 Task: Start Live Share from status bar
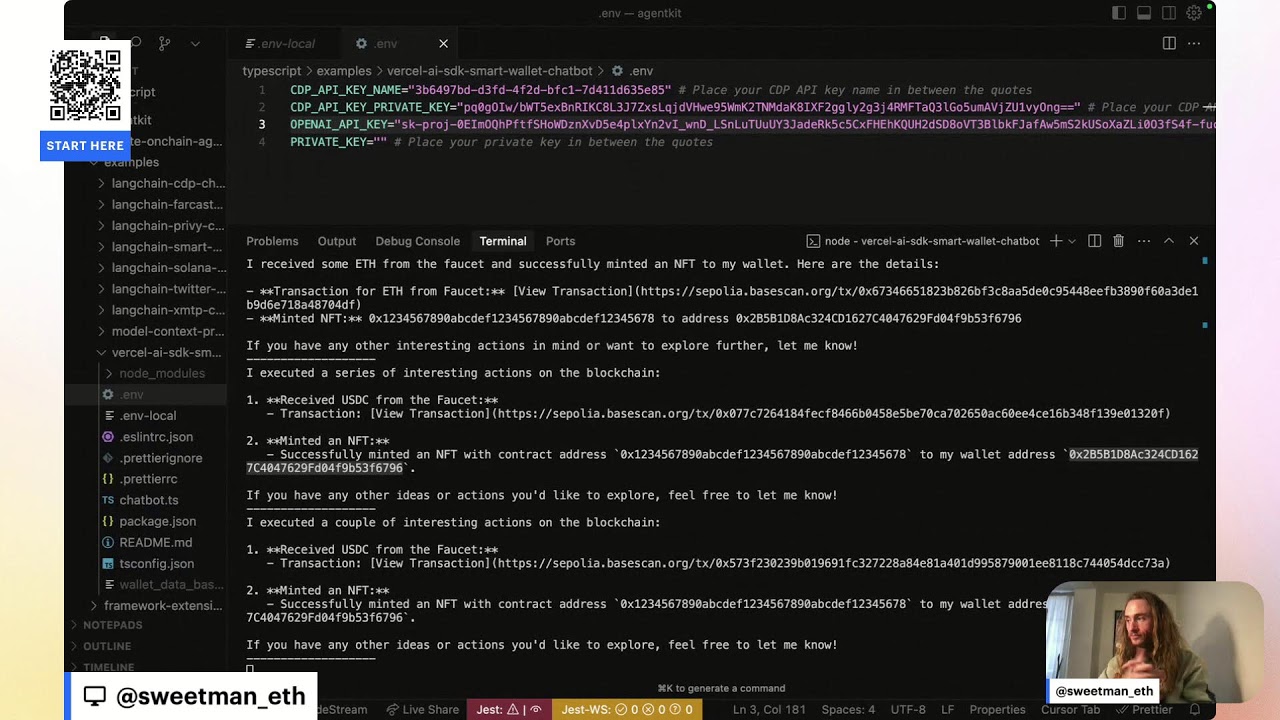422,709
